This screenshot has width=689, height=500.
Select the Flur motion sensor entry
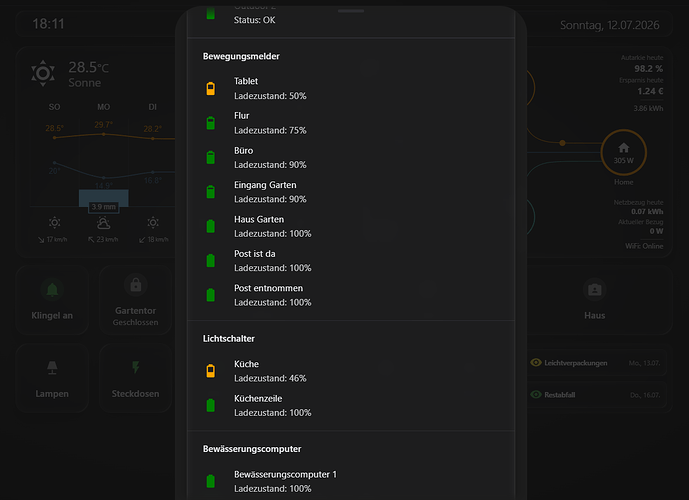point(351,123)
